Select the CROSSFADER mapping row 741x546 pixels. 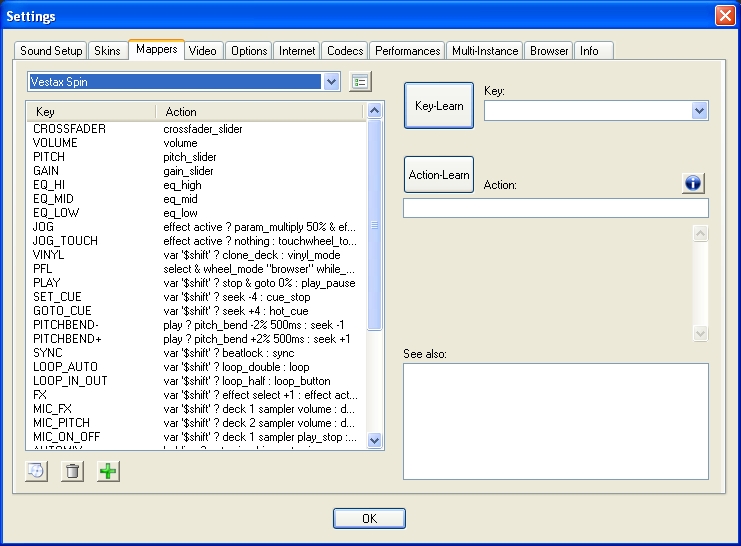tap(69, 129)
